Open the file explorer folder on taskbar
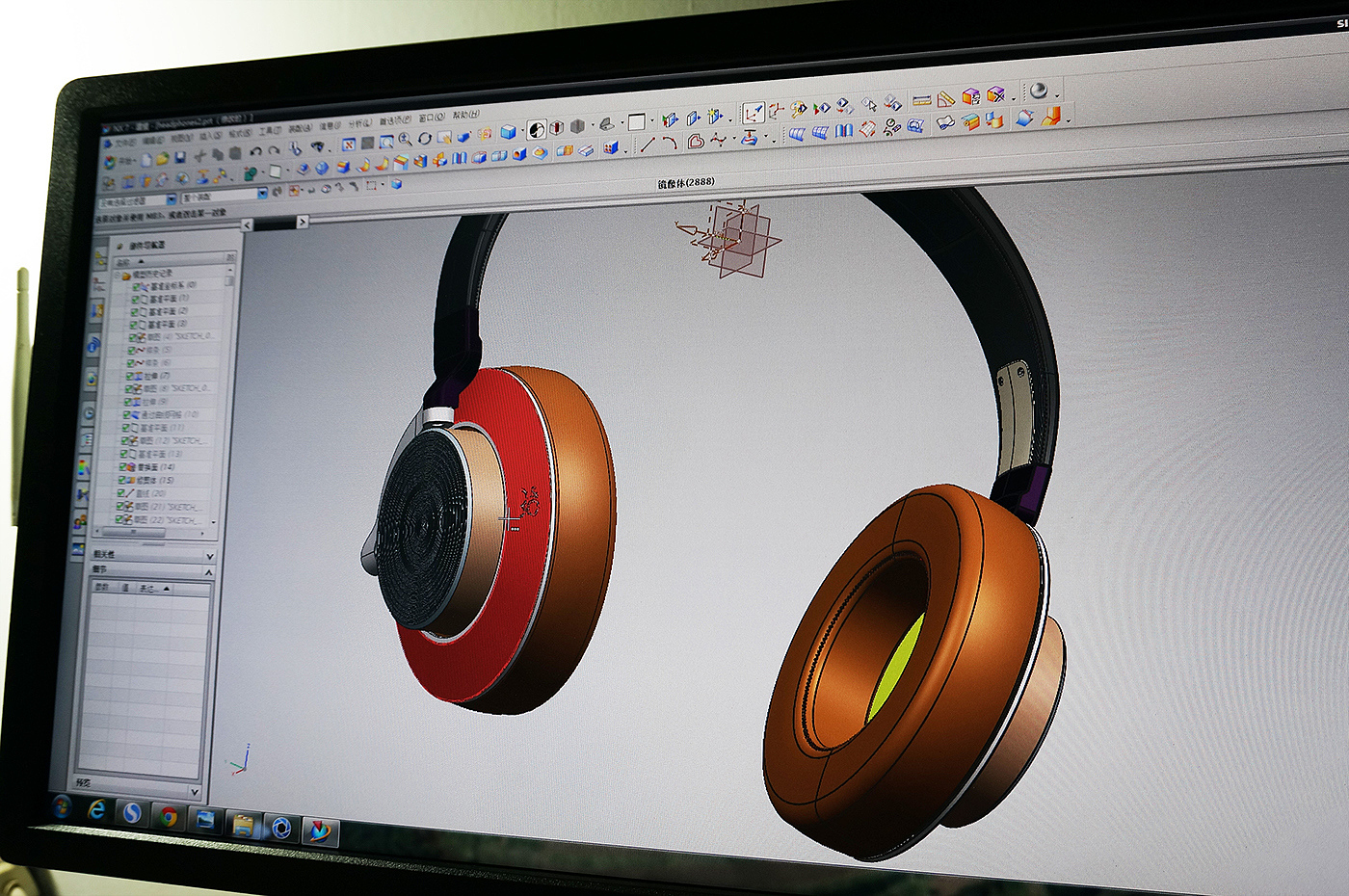Screen dimensions: 1349x896 pos(242,825)
